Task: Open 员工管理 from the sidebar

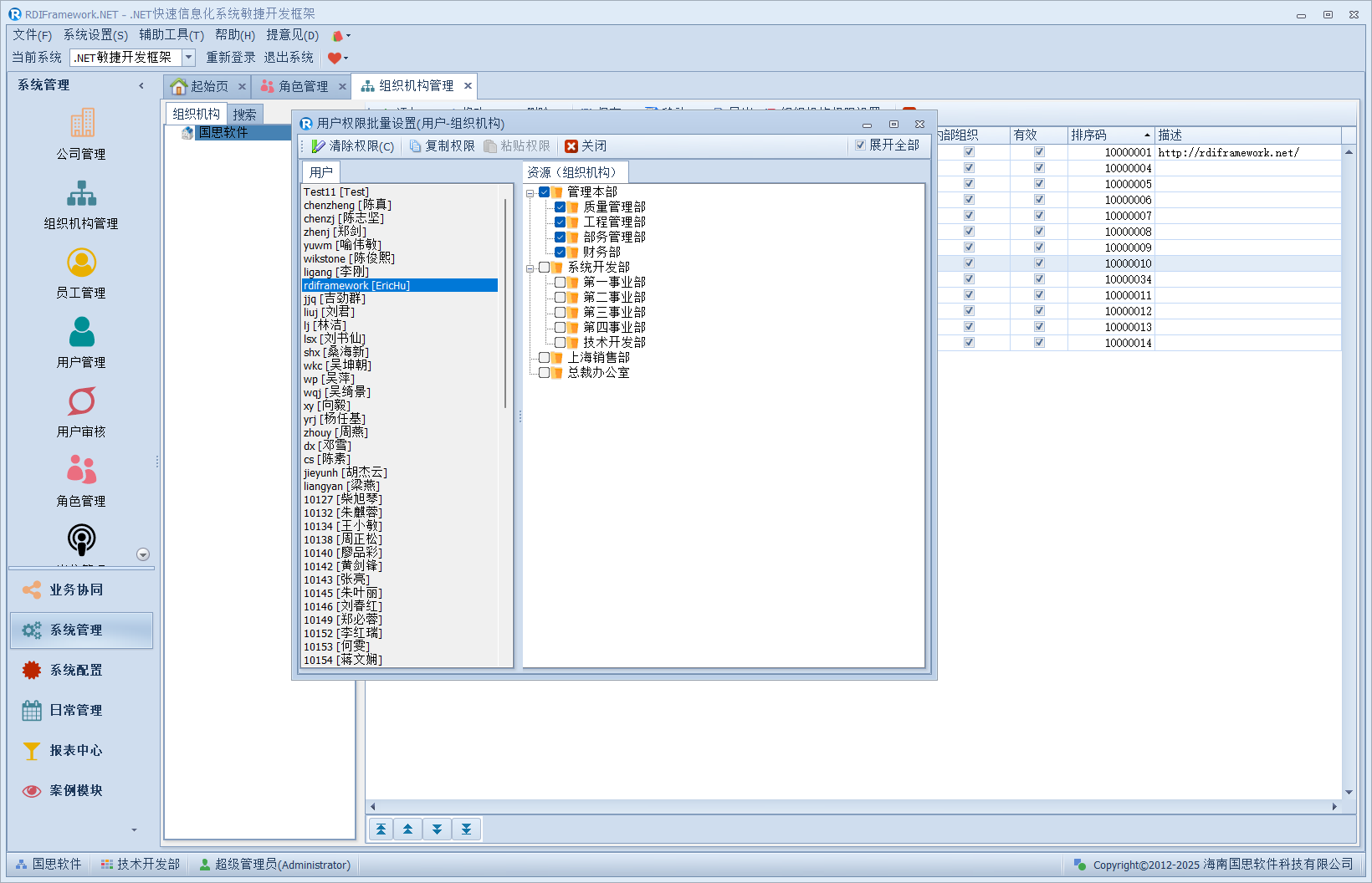Action: pyautogui.click(x=81, y=263)
